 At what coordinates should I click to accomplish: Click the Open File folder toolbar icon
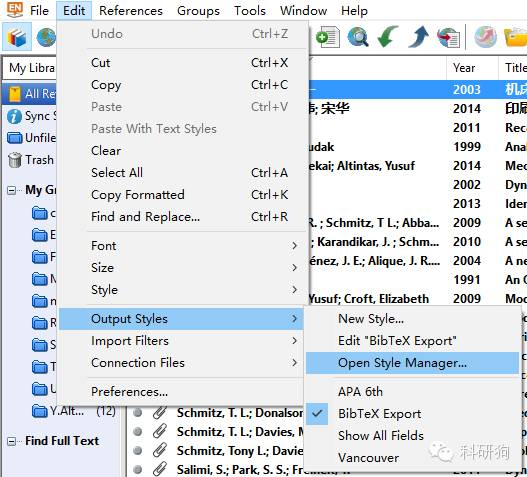516,38
